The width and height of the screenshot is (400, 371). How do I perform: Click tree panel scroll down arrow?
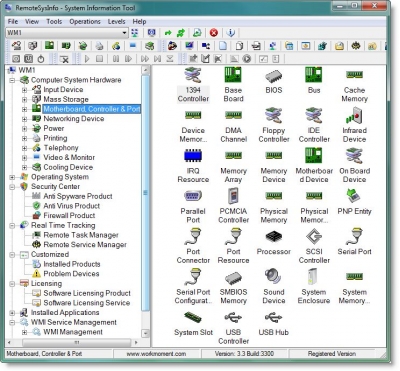(x=146, y=333)
